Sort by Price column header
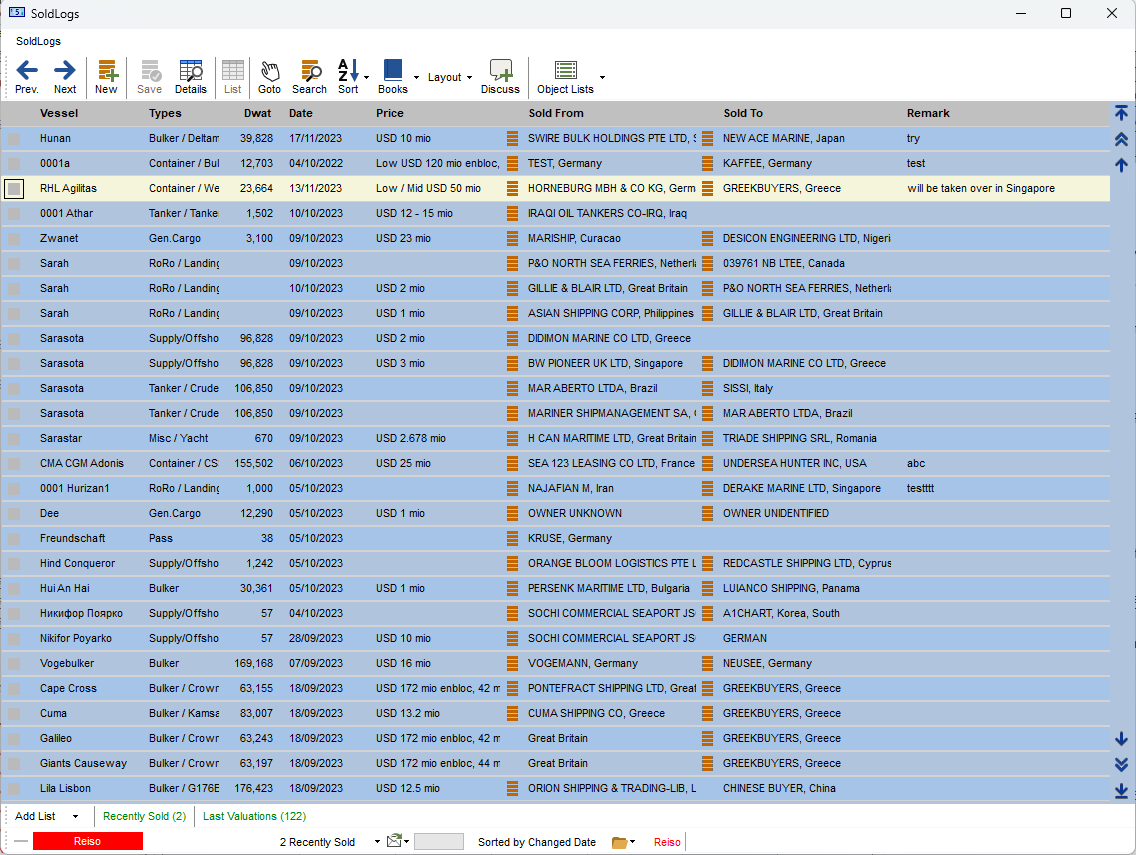 click(x=390, y=113)
